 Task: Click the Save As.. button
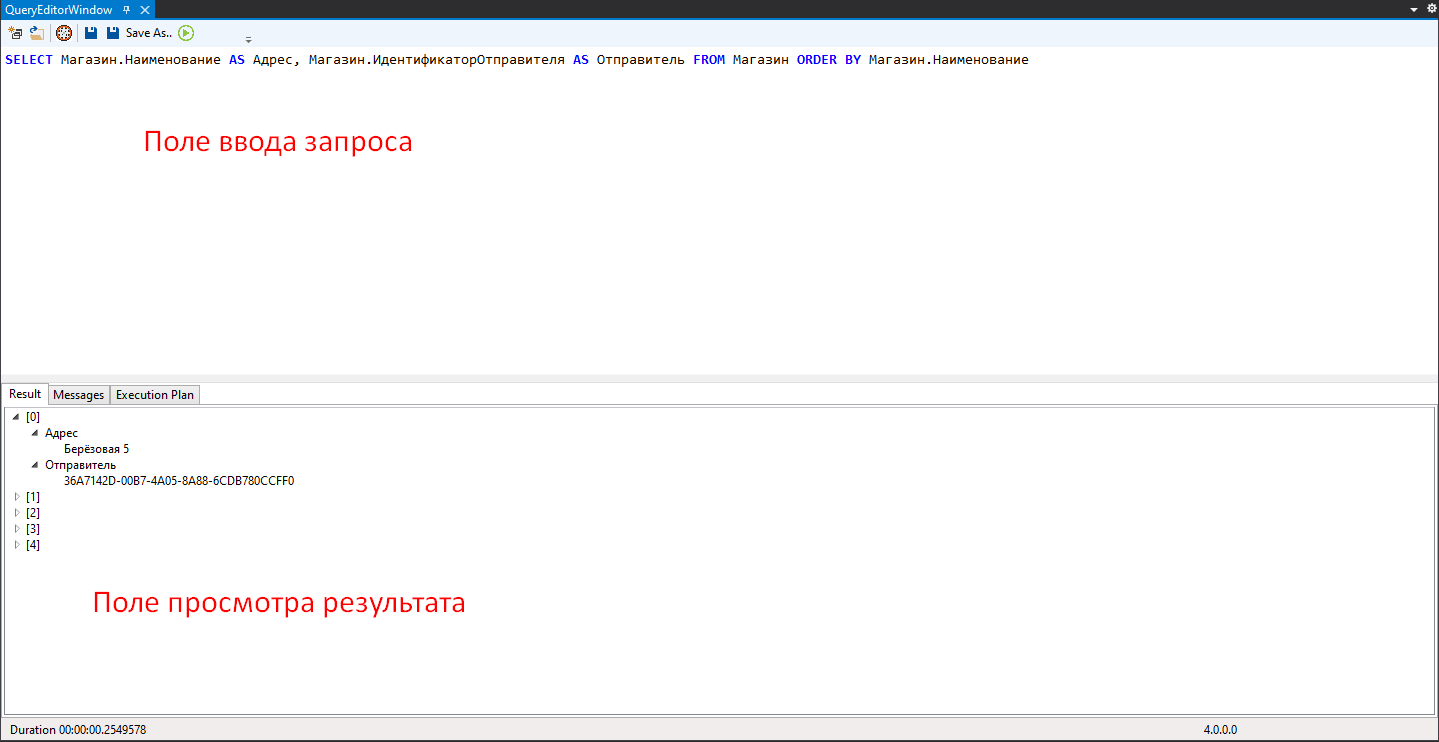pos(148,33)
